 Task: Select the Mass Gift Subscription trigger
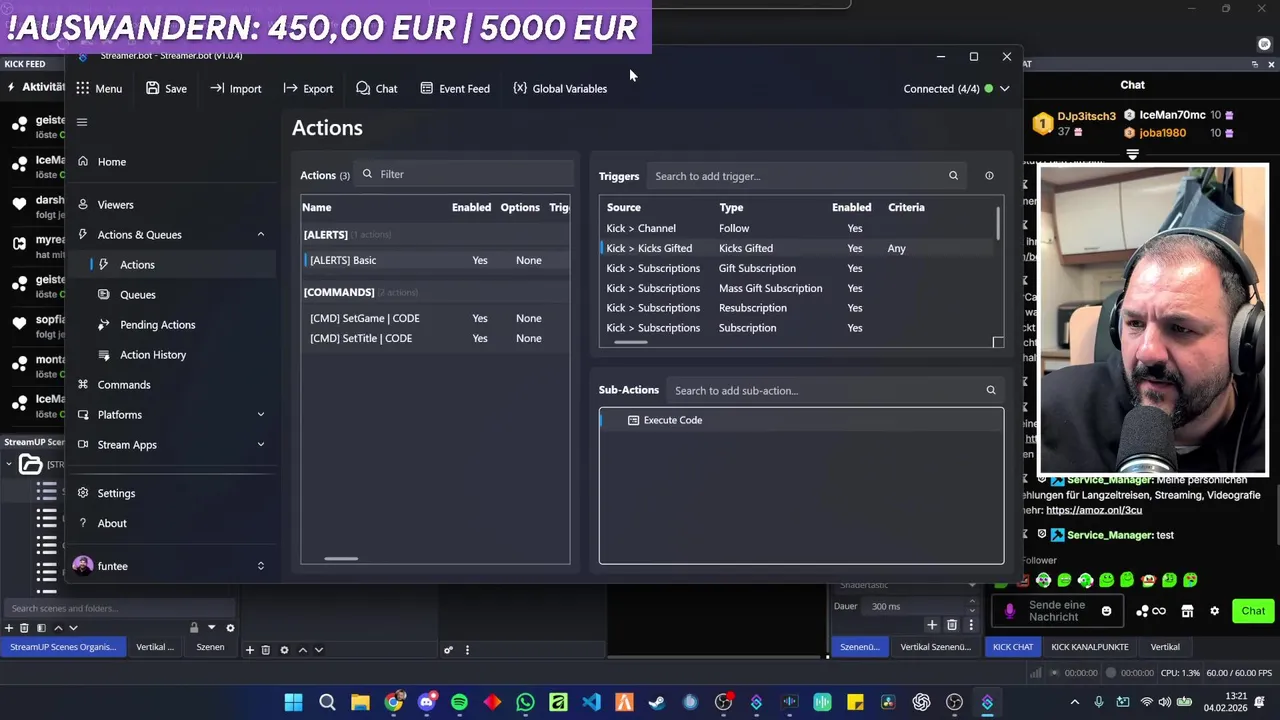tap(797, 288)
